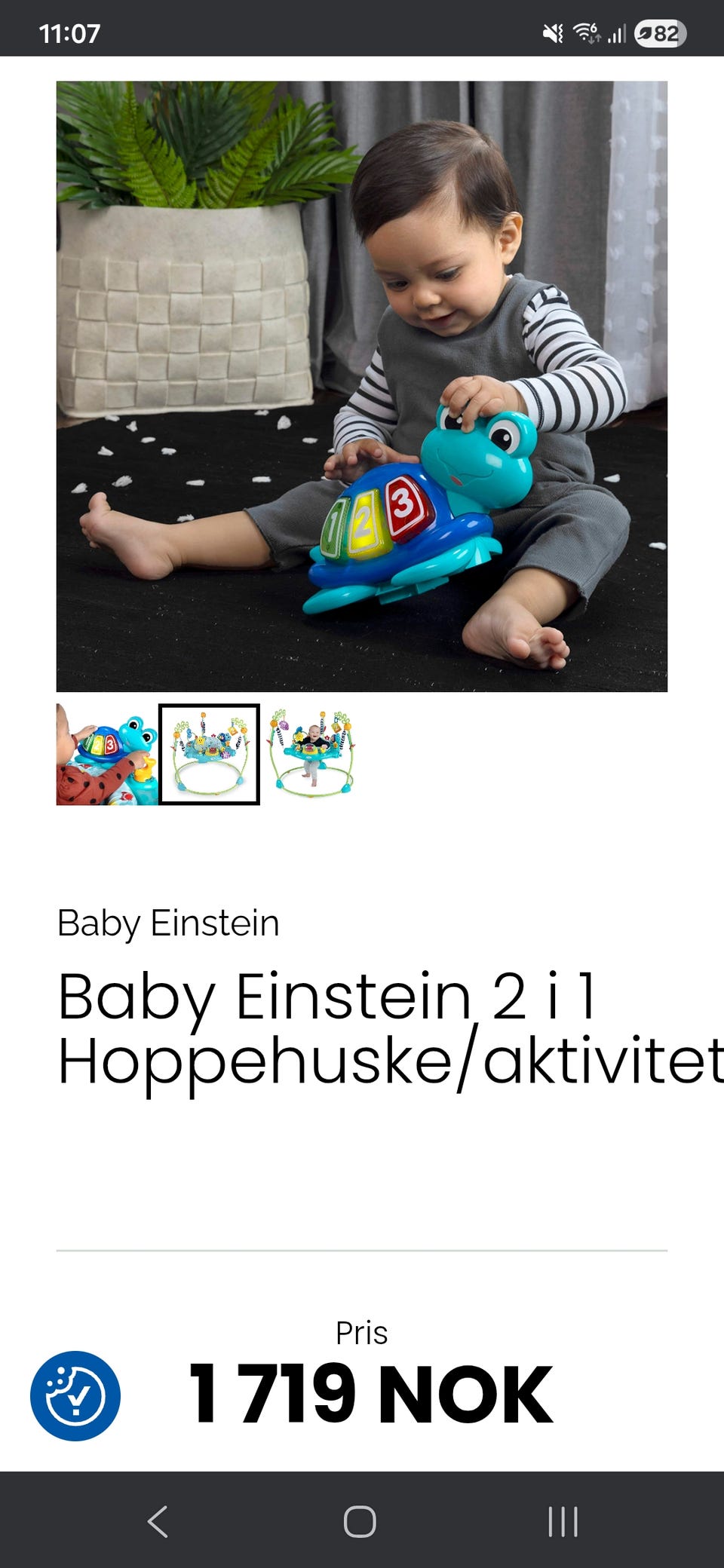Tap the signal strength bars icon
Image resolution: width=724 pixels, height=1568 pixels.
click(617, 33)
